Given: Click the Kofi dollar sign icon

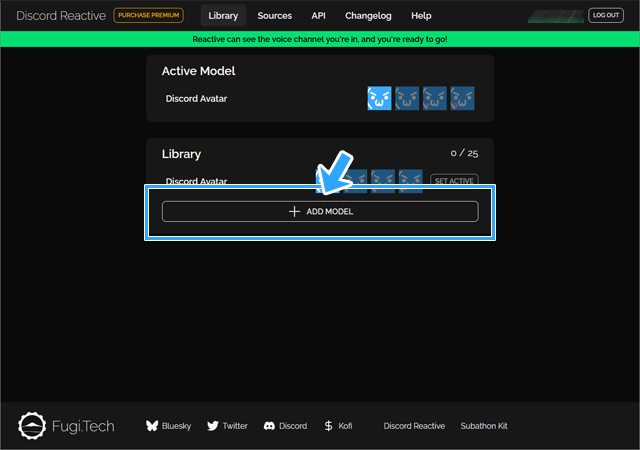Looking at the screenshot, I should tap(329, 426).
